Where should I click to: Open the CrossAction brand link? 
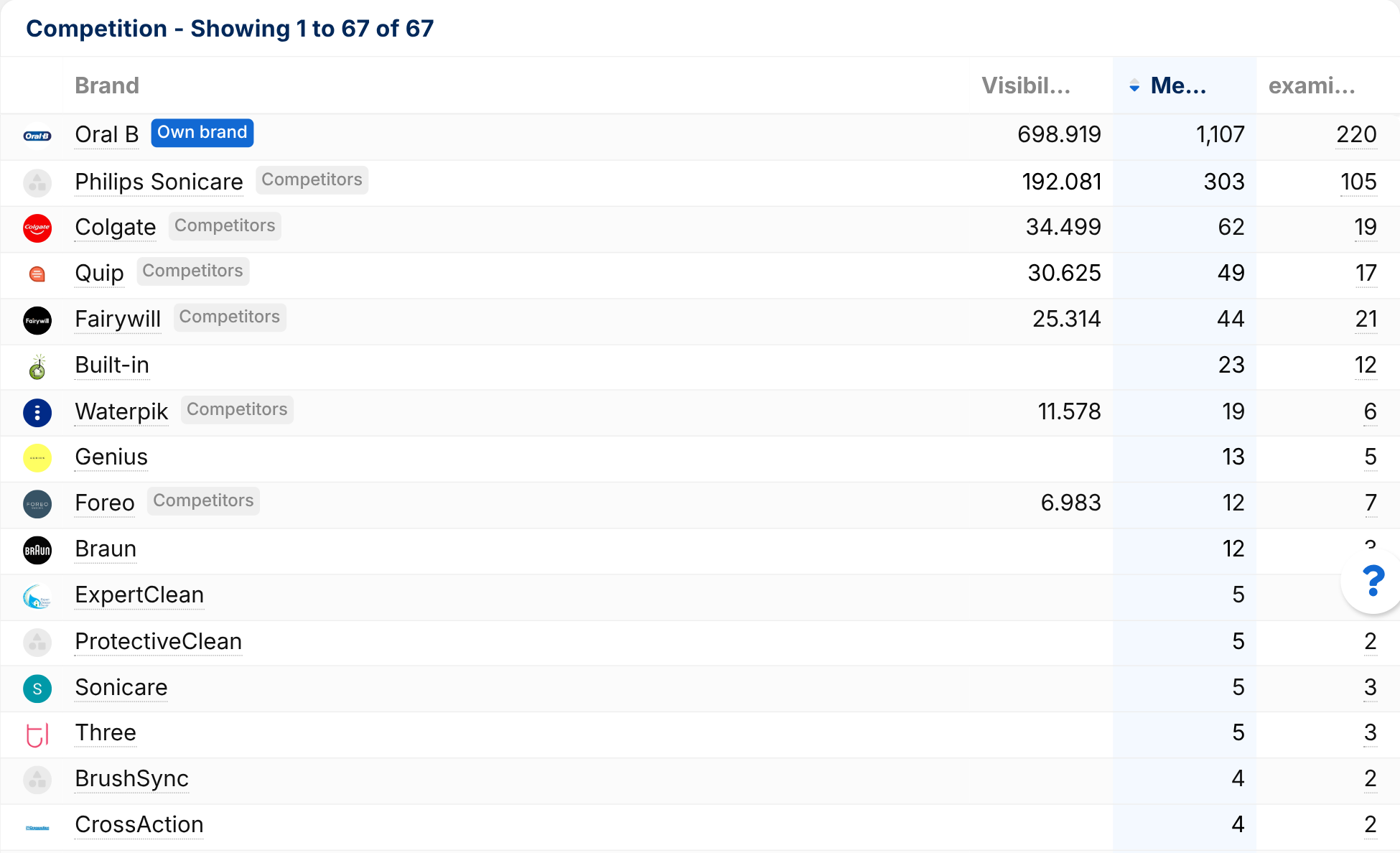point(139,824)
